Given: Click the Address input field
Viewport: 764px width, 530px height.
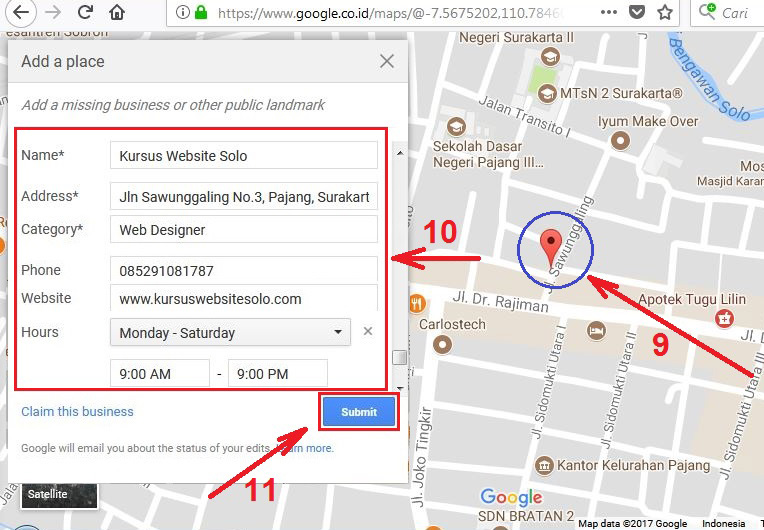Looking at the screenshot, I should pyautogui.click(x=244, y=196).
